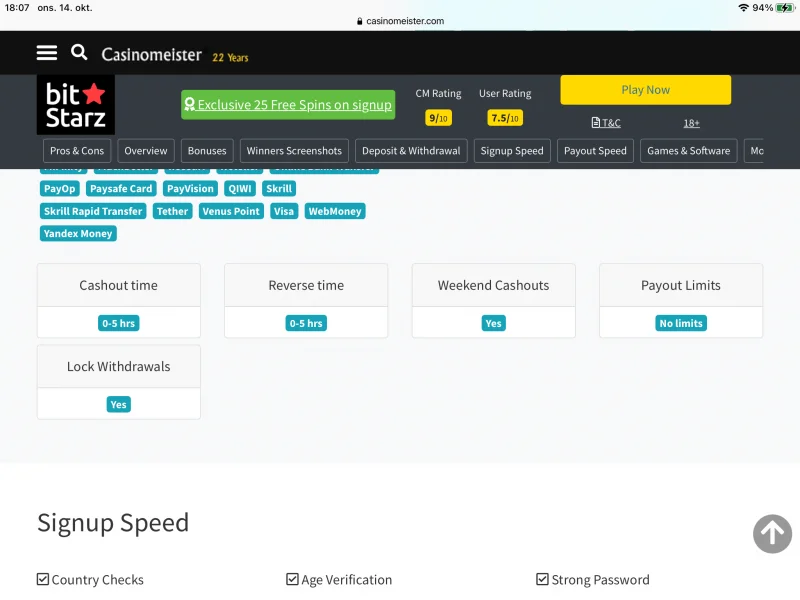Click the Signup Speed heading
Image resolution: width=800 pixels, height=600 pixels.
113,523
